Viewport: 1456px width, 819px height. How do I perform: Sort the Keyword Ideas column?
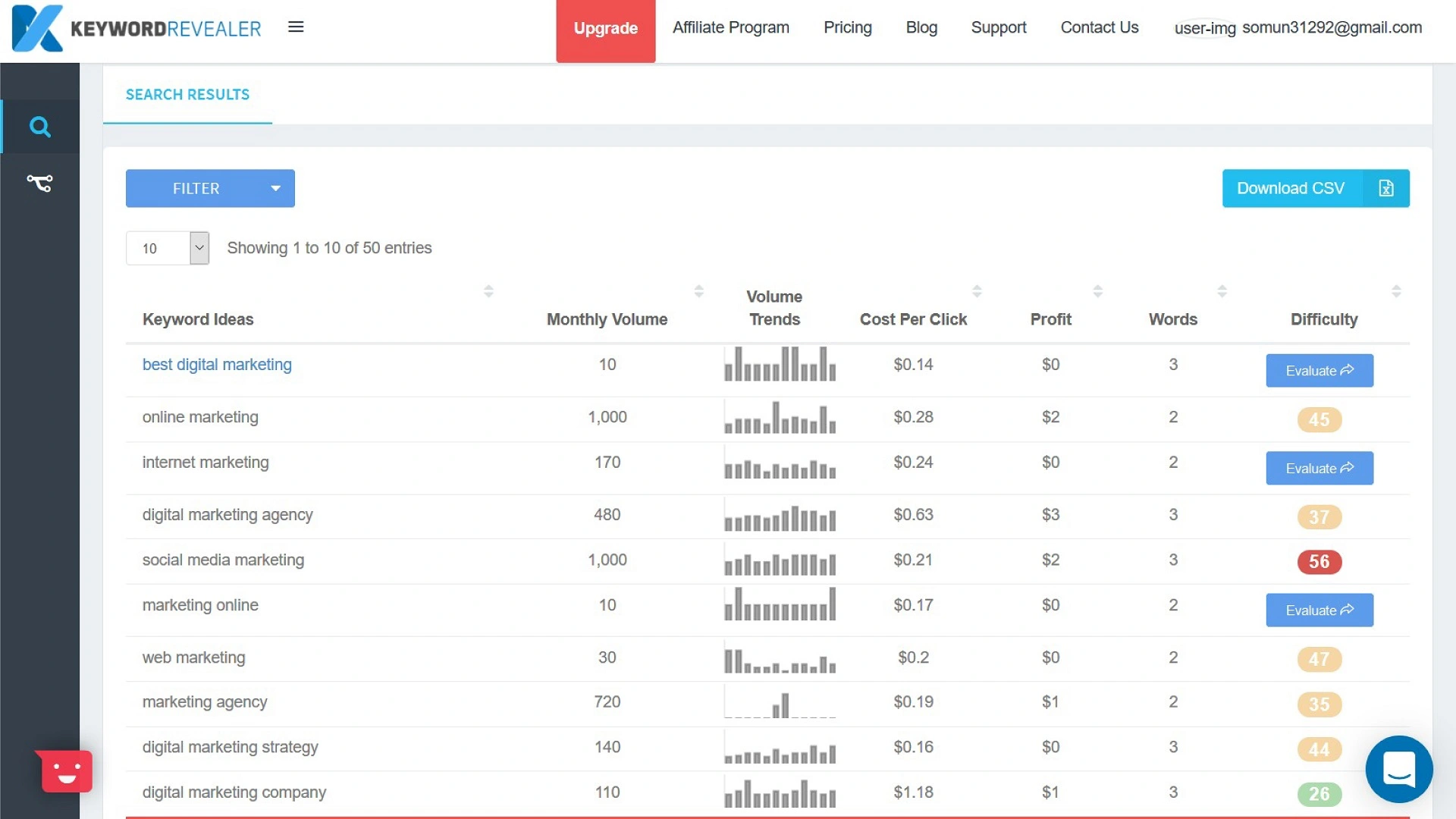click(x=488, y=291)
